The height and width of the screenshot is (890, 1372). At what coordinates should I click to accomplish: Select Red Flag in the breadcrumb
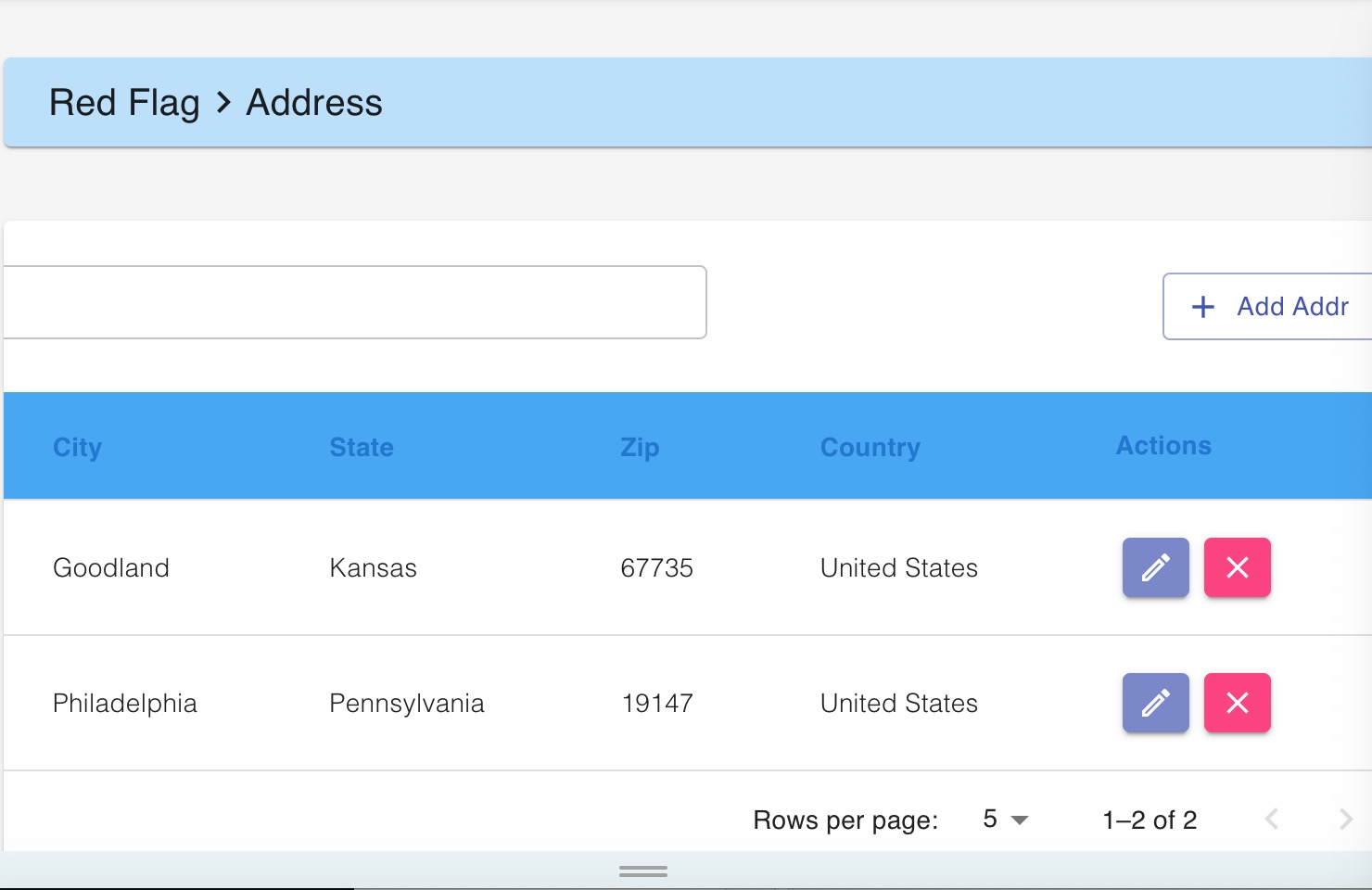124,103
